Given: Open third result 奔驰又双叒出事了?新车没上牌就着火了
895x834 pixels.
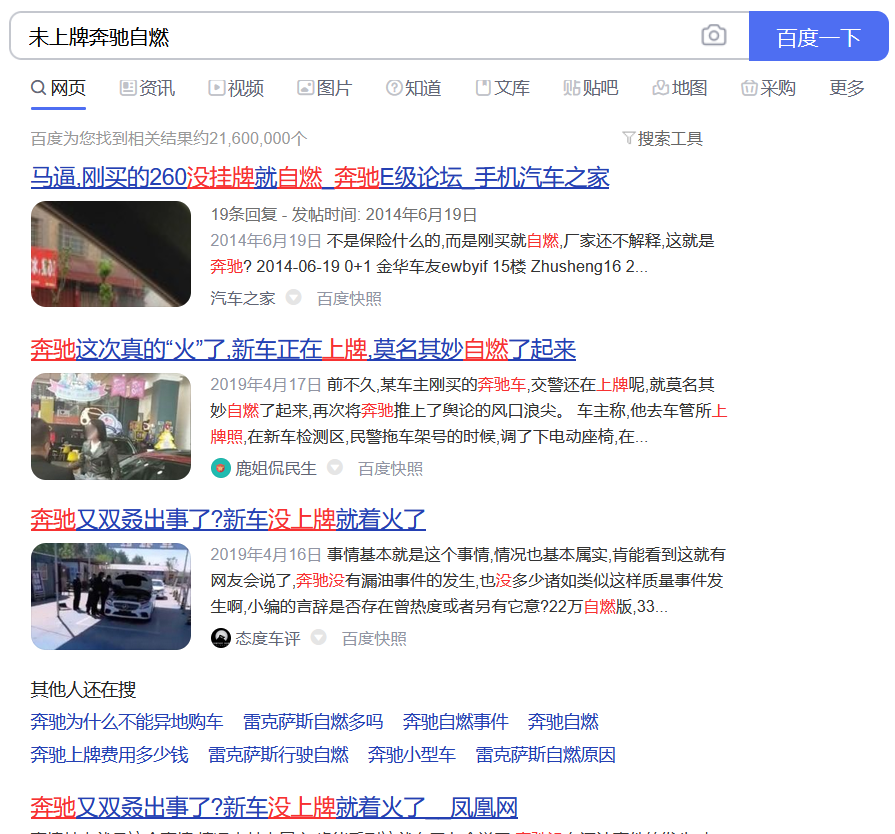Looking at the screenshot, I should (x=228, y=519).
